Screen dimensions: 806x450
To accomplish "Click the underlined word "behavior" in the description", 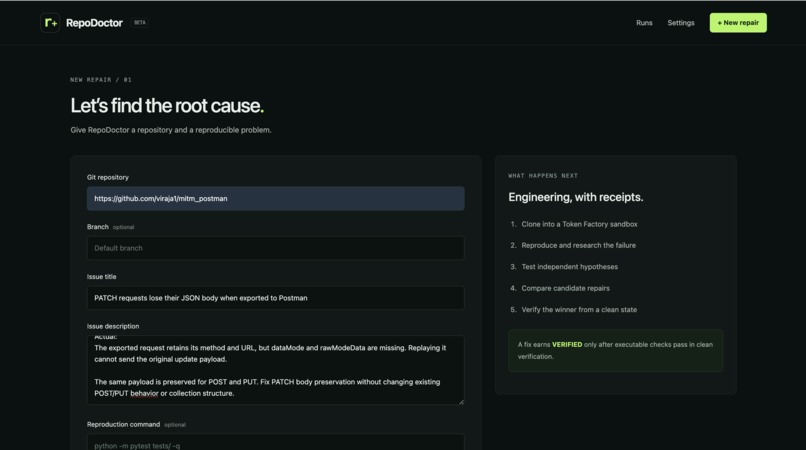I will (x=144, y=393).
